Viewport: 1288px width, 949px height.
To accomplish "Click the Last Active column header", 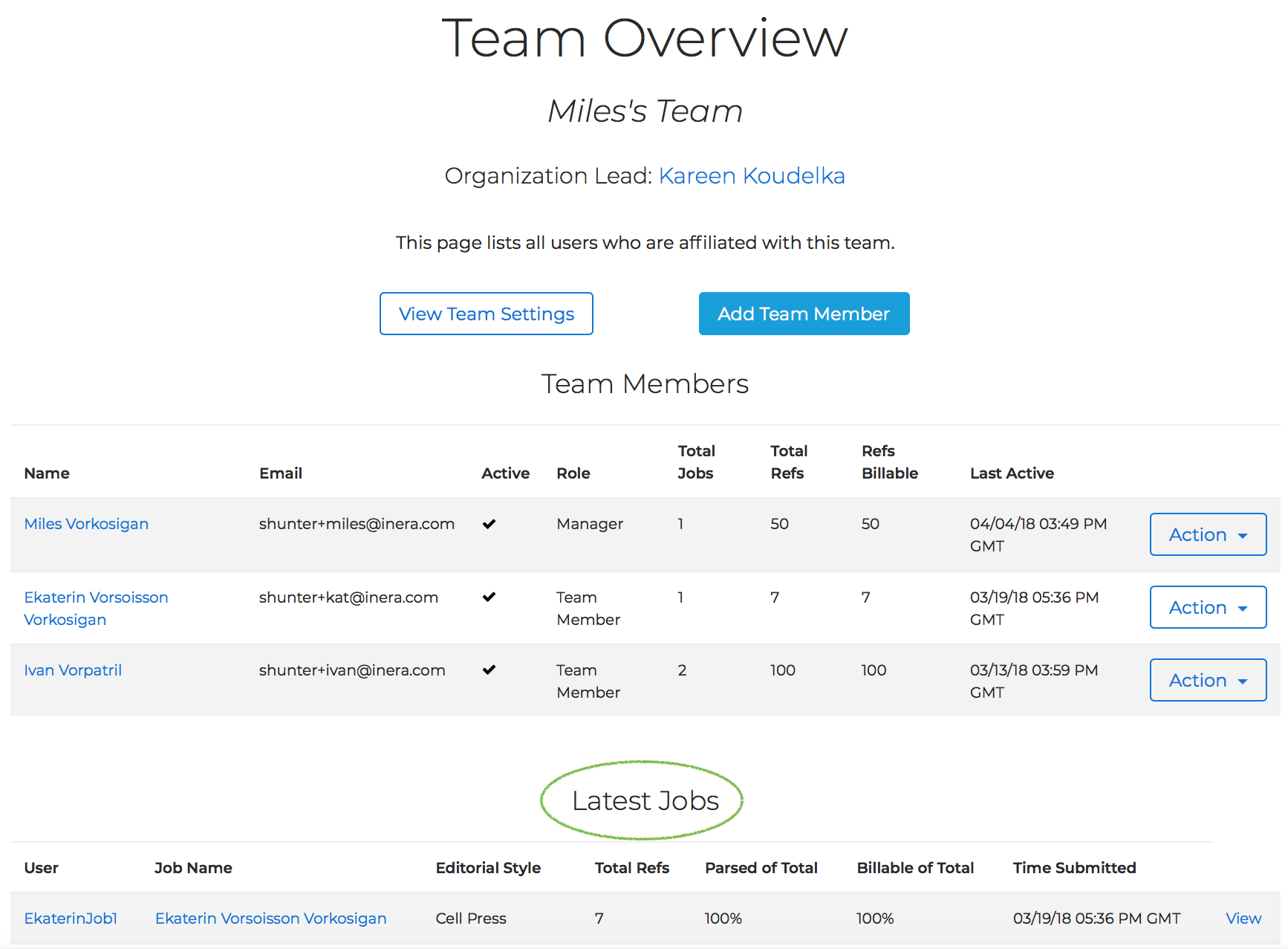I will click(1012, 473).
